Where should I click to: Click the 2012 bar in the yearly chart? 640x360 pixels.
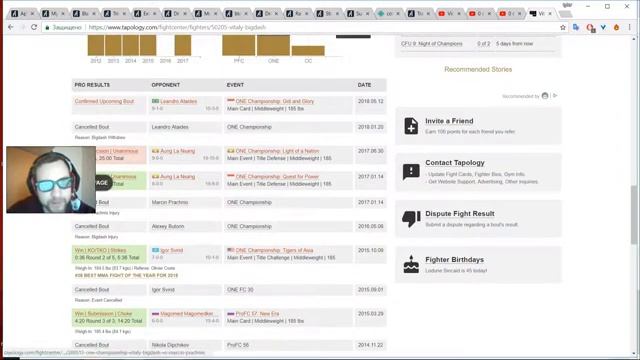pos(96,45)
